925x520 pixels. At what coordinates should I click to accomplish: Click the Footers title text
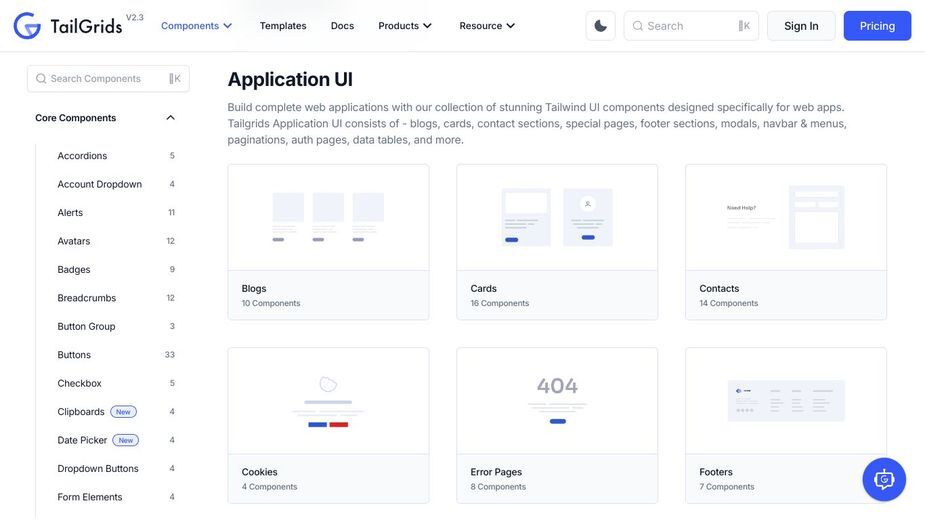tap(716, 472)
